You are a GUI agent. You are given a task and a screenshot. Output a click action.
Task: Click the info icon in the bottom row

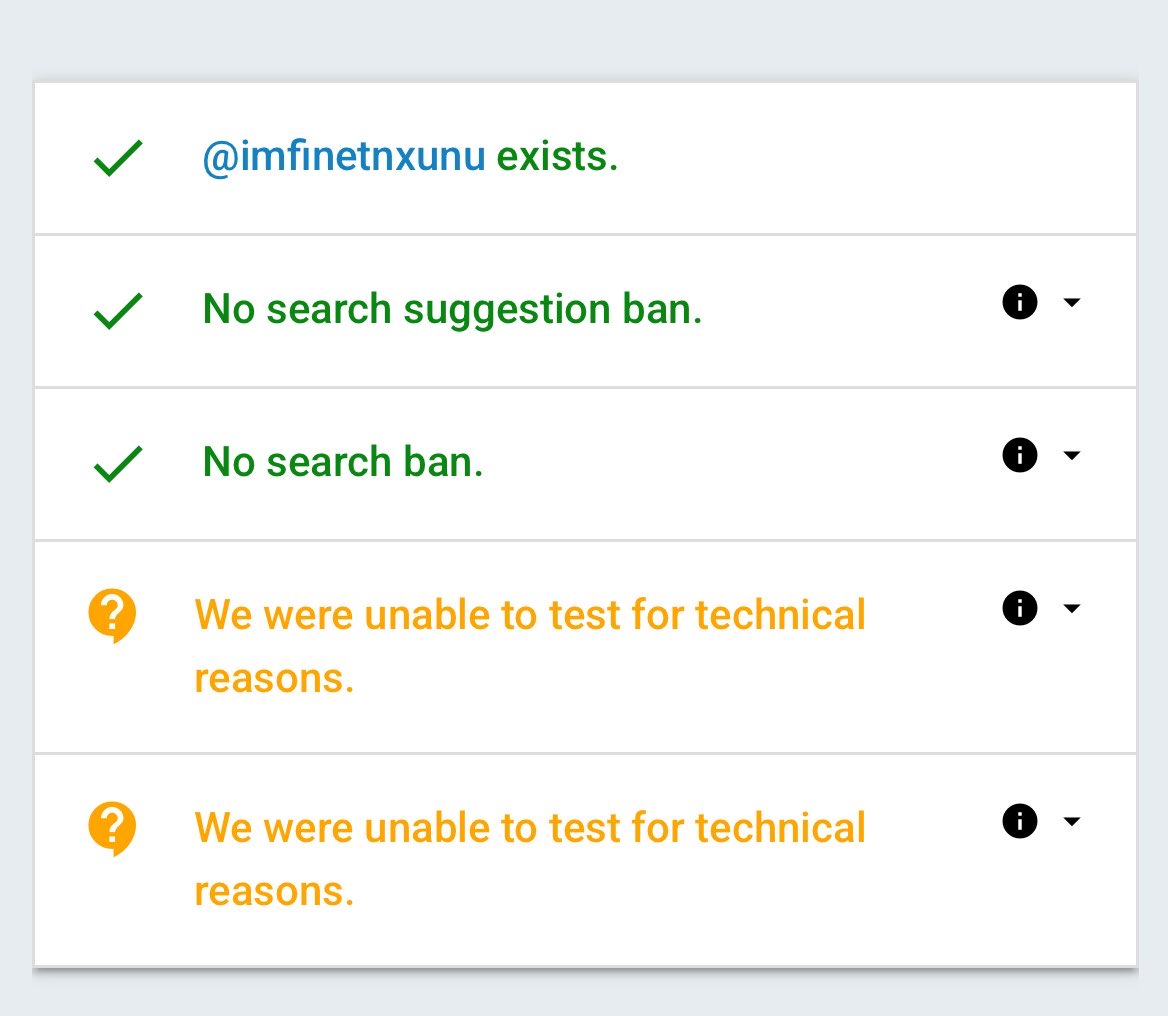[x=1019, y=821]
